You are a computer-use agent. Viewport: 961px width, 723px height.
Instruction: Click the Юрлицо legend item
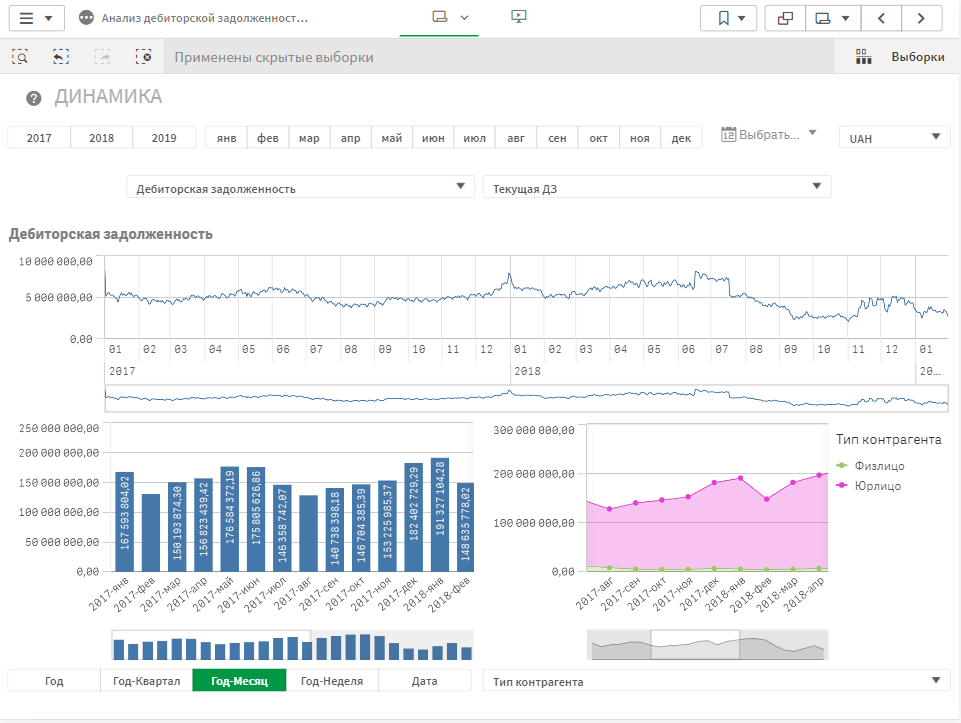click(878, 486)
